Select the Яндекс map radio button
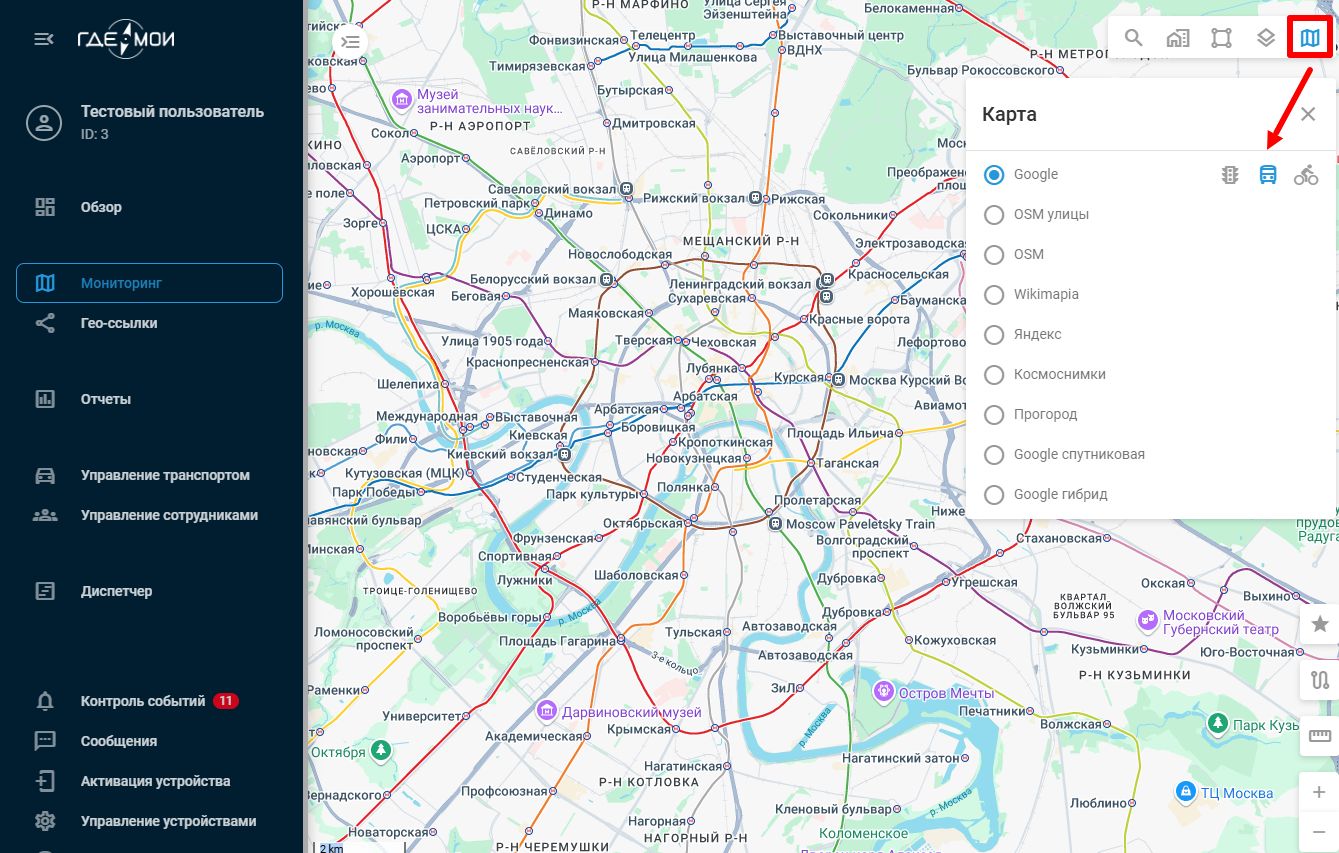This screenshot has width=1339, height=853. tap(994, 335)
